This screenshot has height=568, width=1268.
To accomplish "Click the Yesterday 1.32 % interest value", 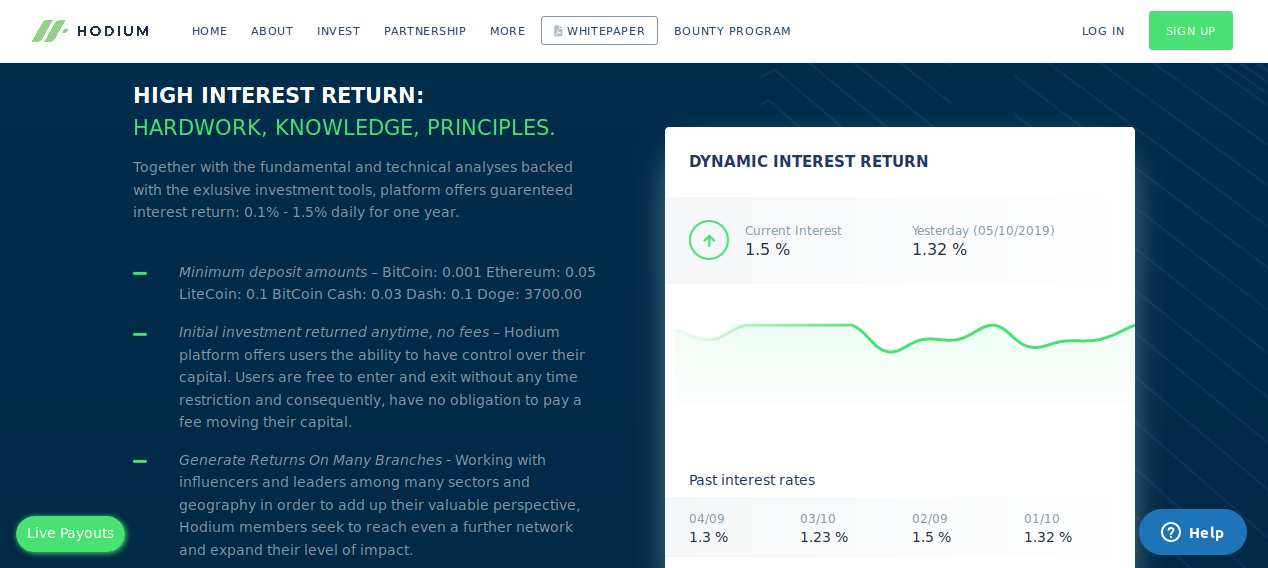I will (939, 249).
